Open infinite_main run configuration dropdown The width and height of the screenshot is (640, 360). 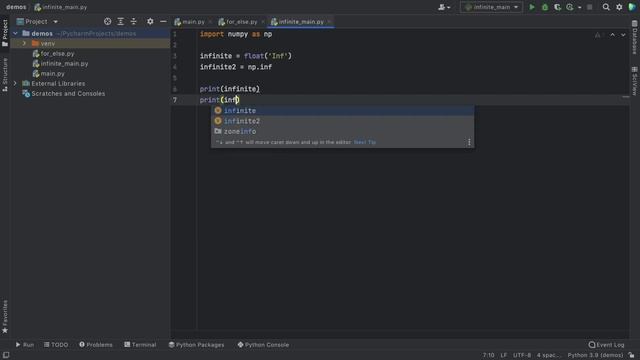pos(491,7)
